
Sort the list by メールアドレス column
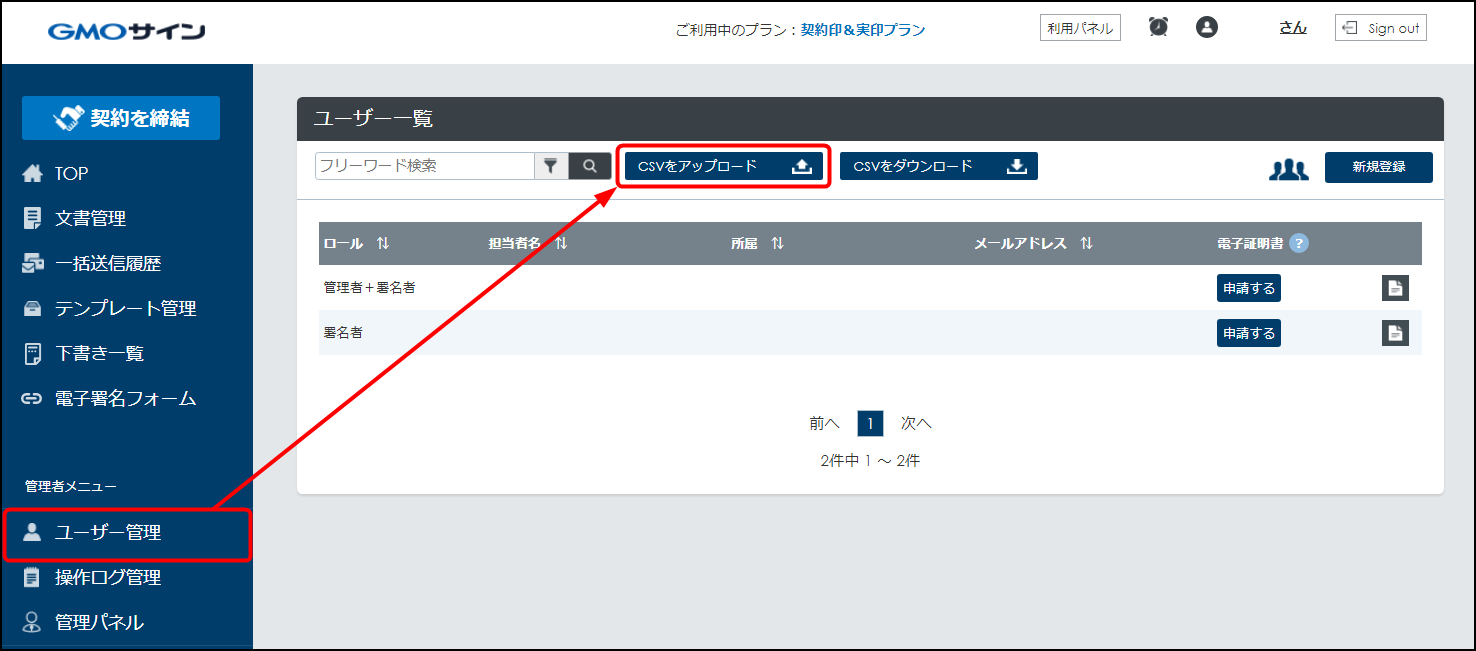pyautogui.click(x=1086, y=243)
